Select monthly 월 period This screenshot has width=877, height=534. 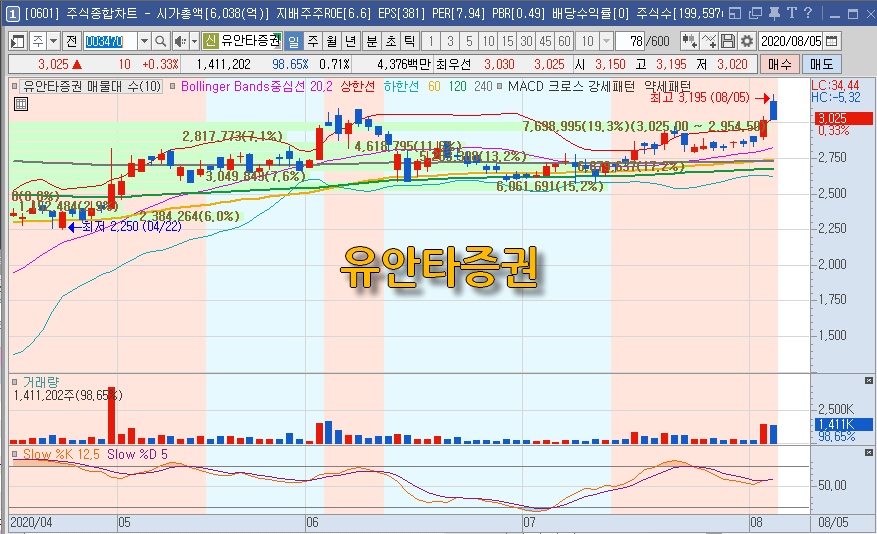click(332, 41)
